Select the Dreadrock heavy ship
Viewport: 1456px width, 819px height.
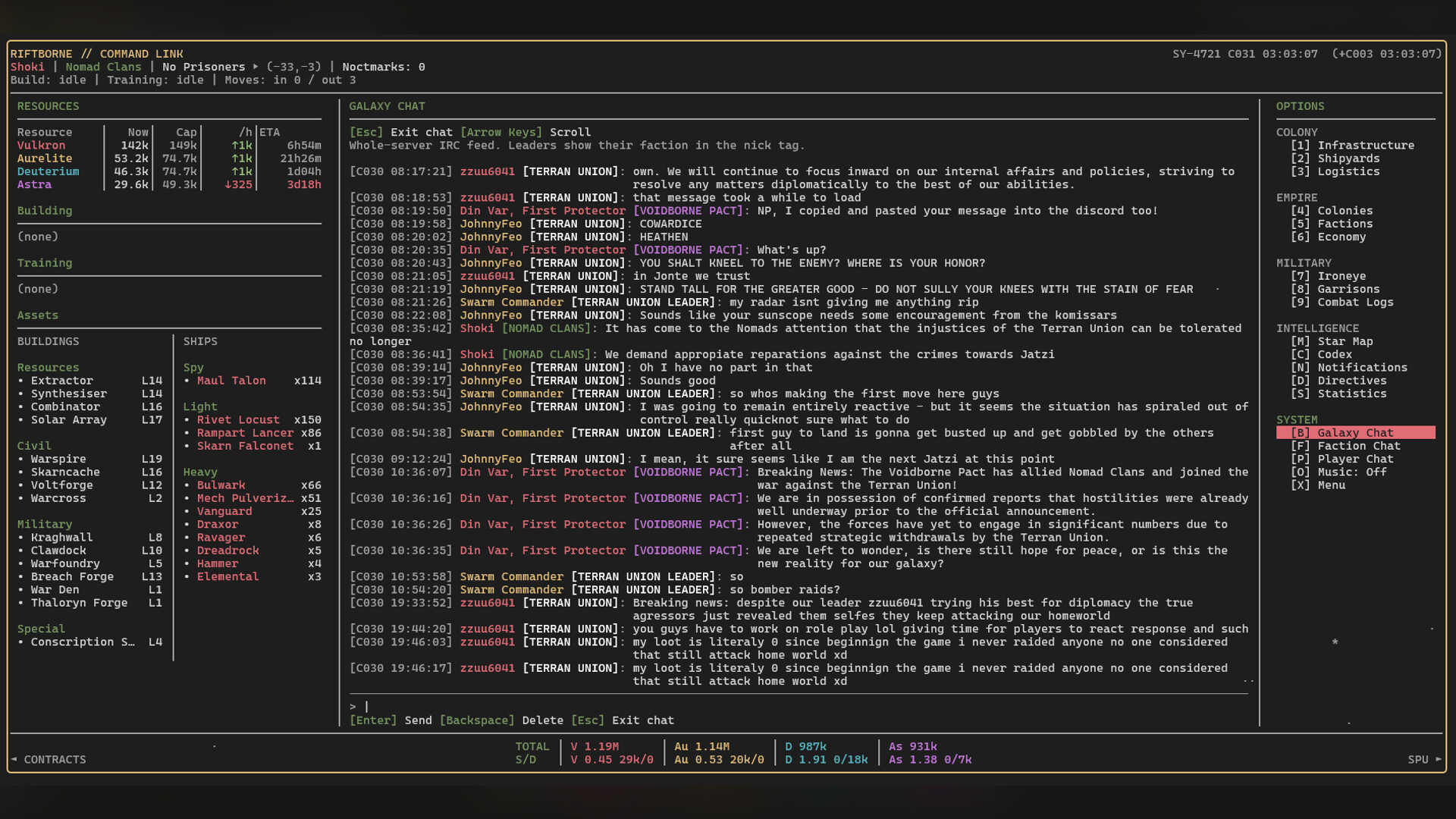(253, 551)
